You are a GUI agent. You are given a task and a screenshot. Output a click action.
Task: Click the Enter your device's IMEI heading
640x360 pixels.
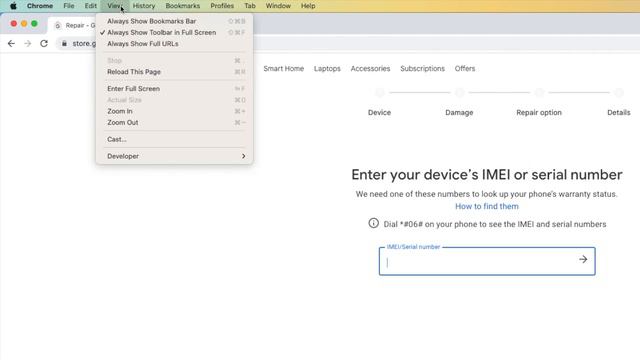click(487, 175)
